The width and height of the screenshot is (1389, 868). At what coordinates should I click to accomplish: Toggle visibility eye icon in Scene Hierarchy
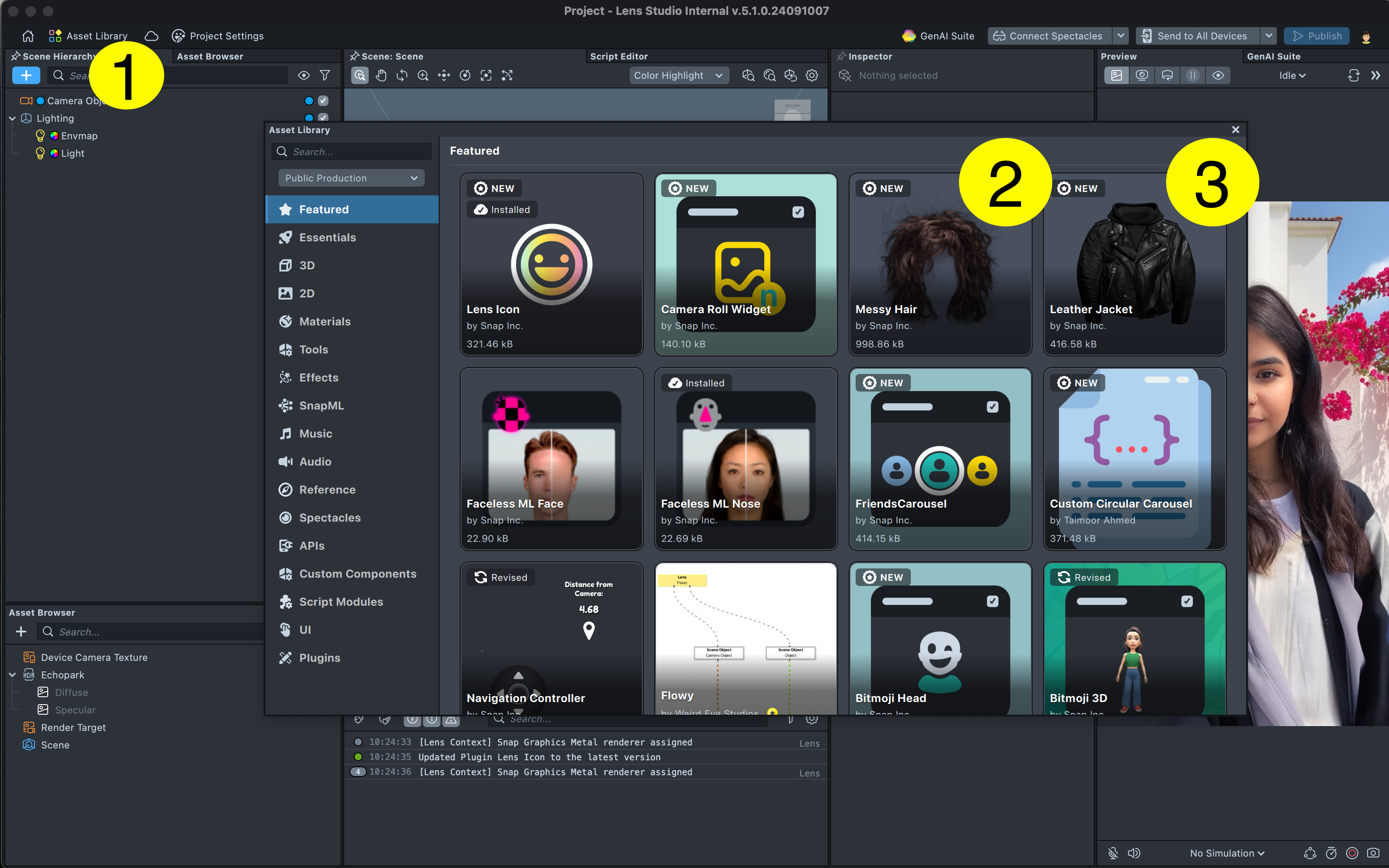point(303,75)
